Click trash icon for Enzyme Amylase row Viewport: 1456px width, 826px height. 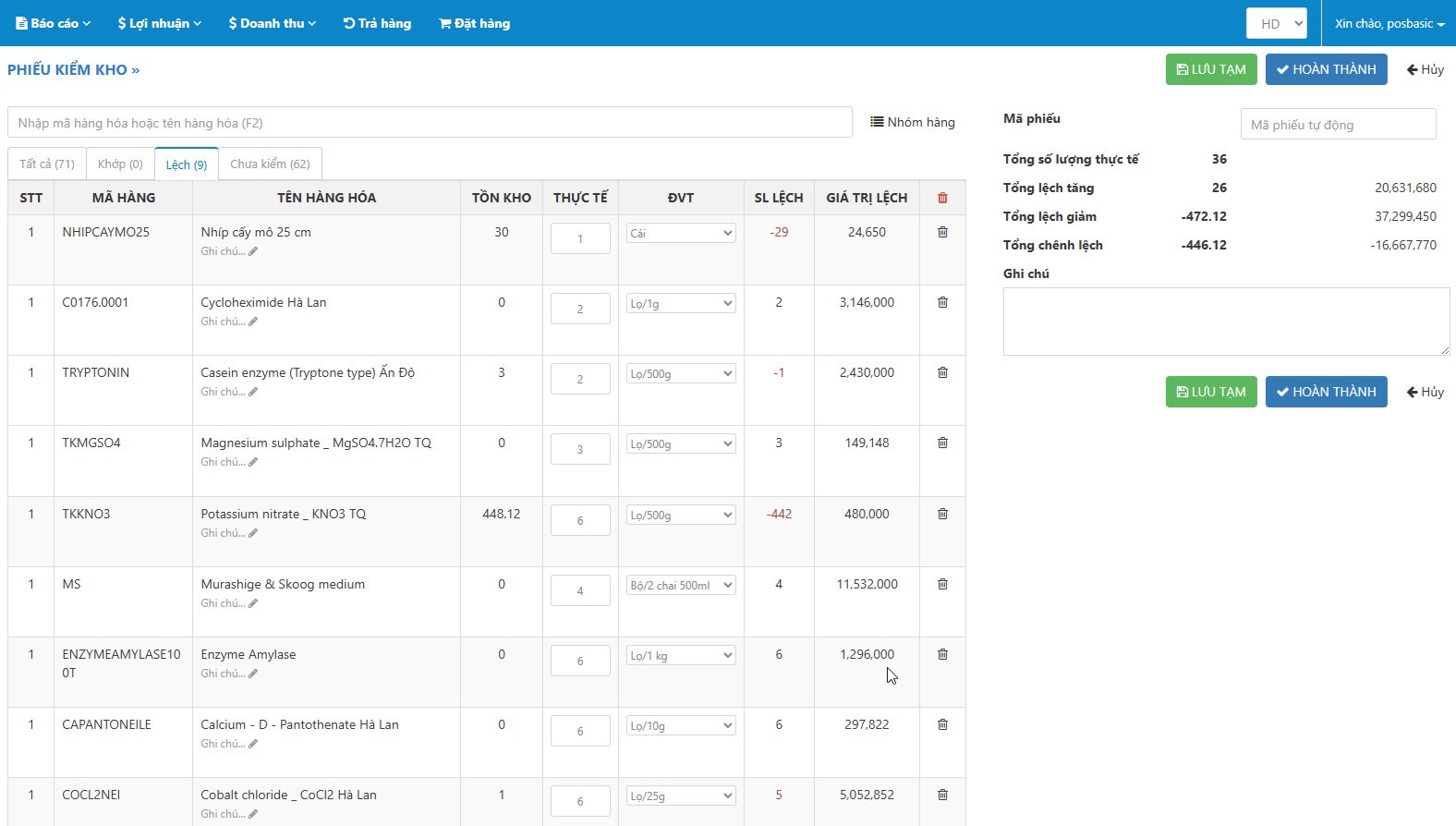[942, 654]
